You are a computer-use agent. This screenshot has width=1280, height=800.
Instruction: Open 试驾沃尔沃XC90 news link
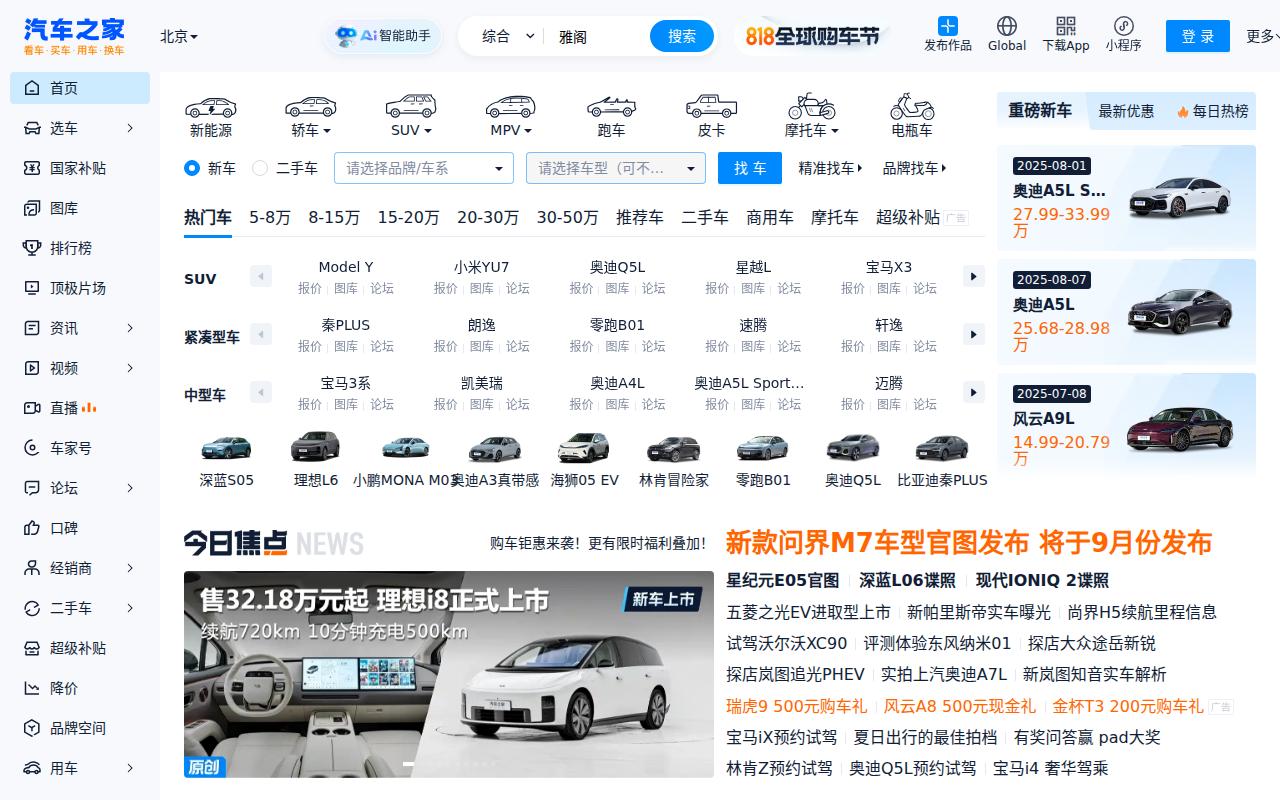[x=787, y=643]
